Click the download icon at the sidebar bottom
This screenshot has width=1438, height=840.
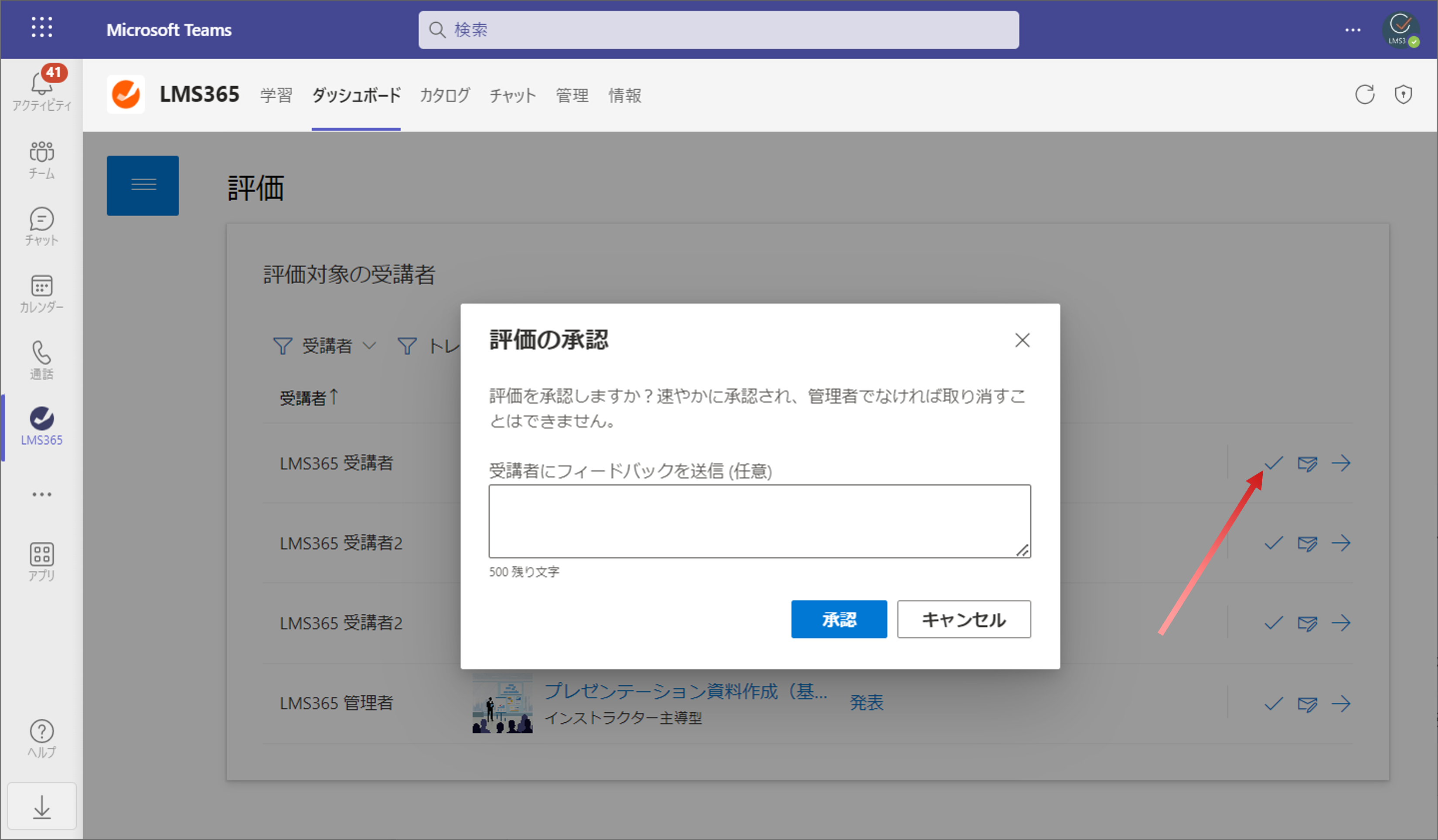point(42,806)
